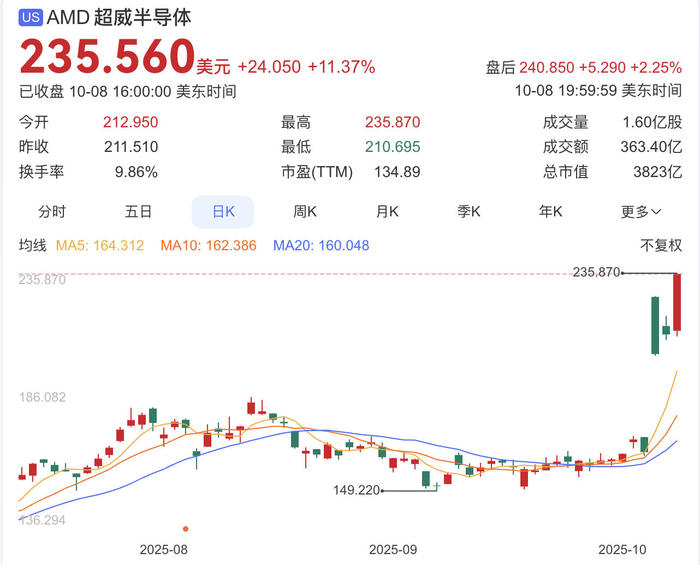Viewport: 700px width, 565px height.
Task: Open the 均线 moving average indicator selector
Action: tap(33, 246)
